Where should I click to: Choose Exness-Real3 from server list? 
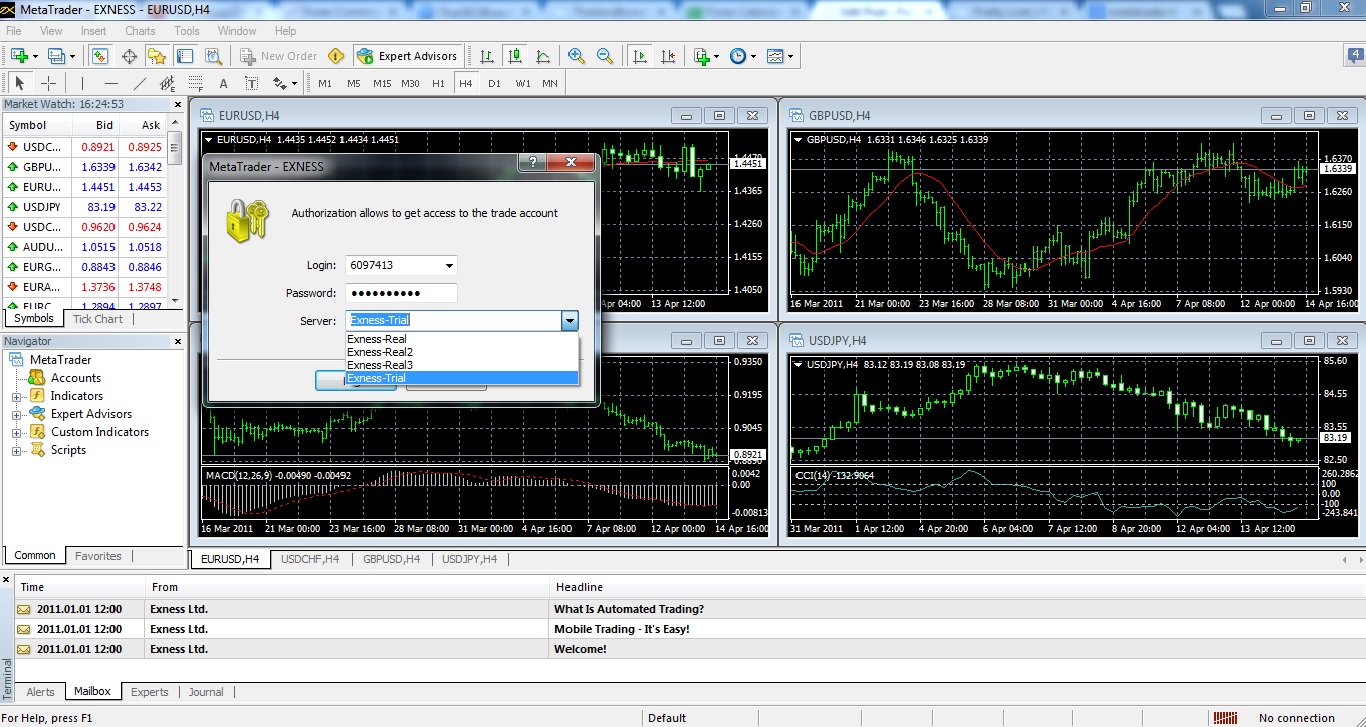pos(462,365)
